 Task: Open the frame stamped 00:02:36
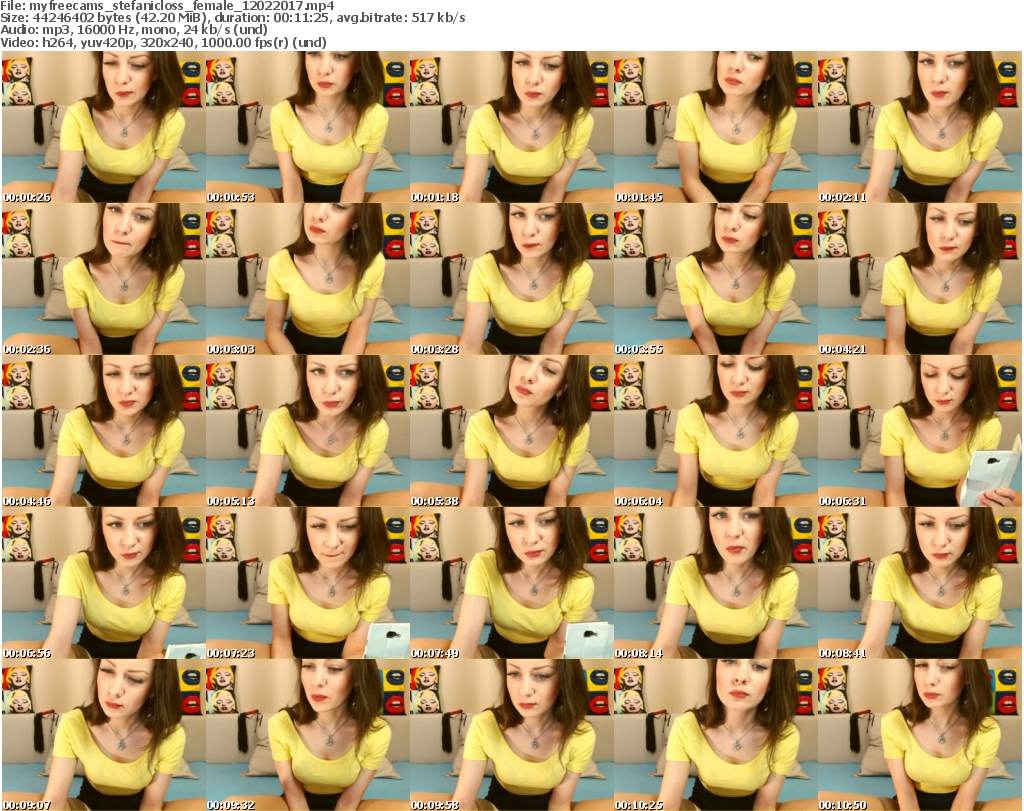pyautogui.click(x=103, y=279)
